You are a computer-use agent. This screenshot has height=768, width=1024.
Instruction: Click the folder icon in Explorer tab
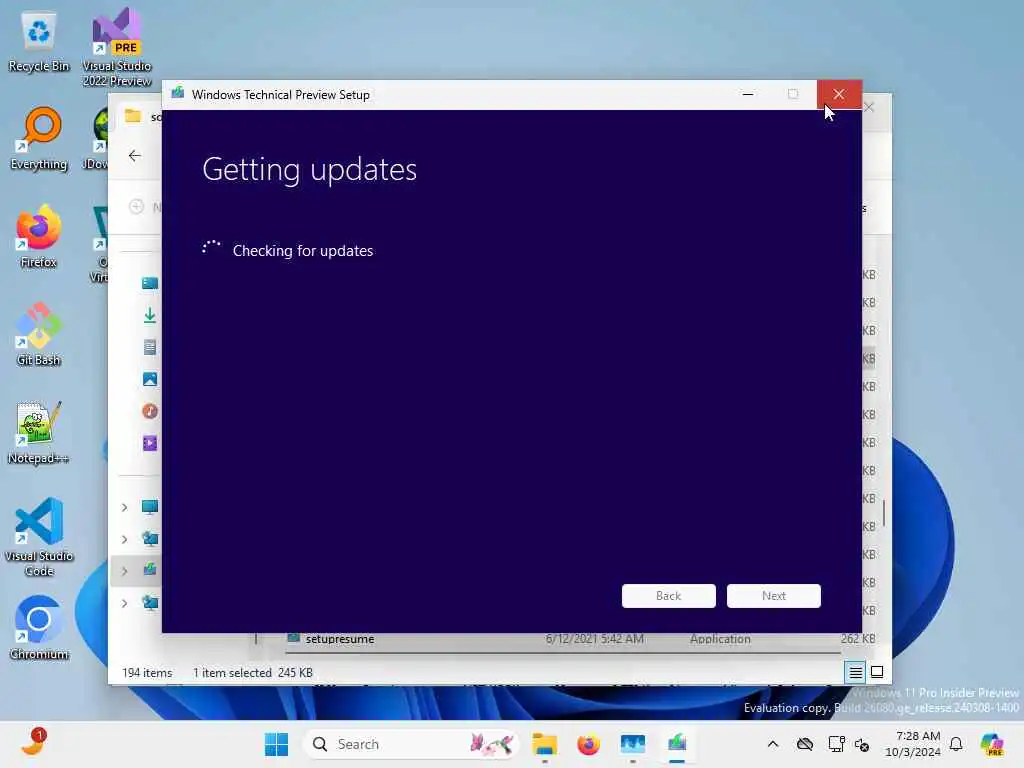[133, 116]
